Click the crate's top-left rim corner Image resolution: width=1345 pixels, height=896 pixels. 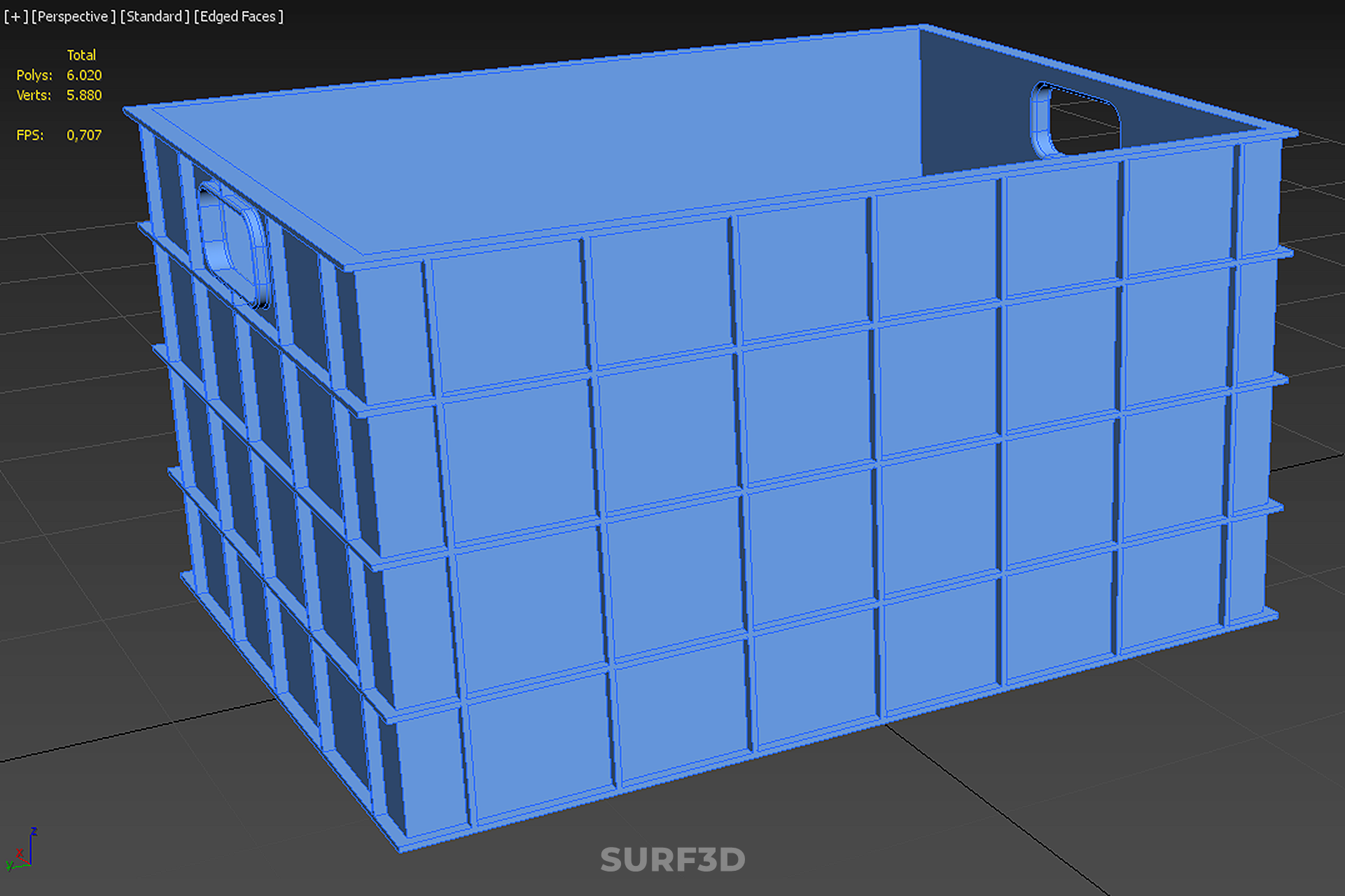pos(130,111)
